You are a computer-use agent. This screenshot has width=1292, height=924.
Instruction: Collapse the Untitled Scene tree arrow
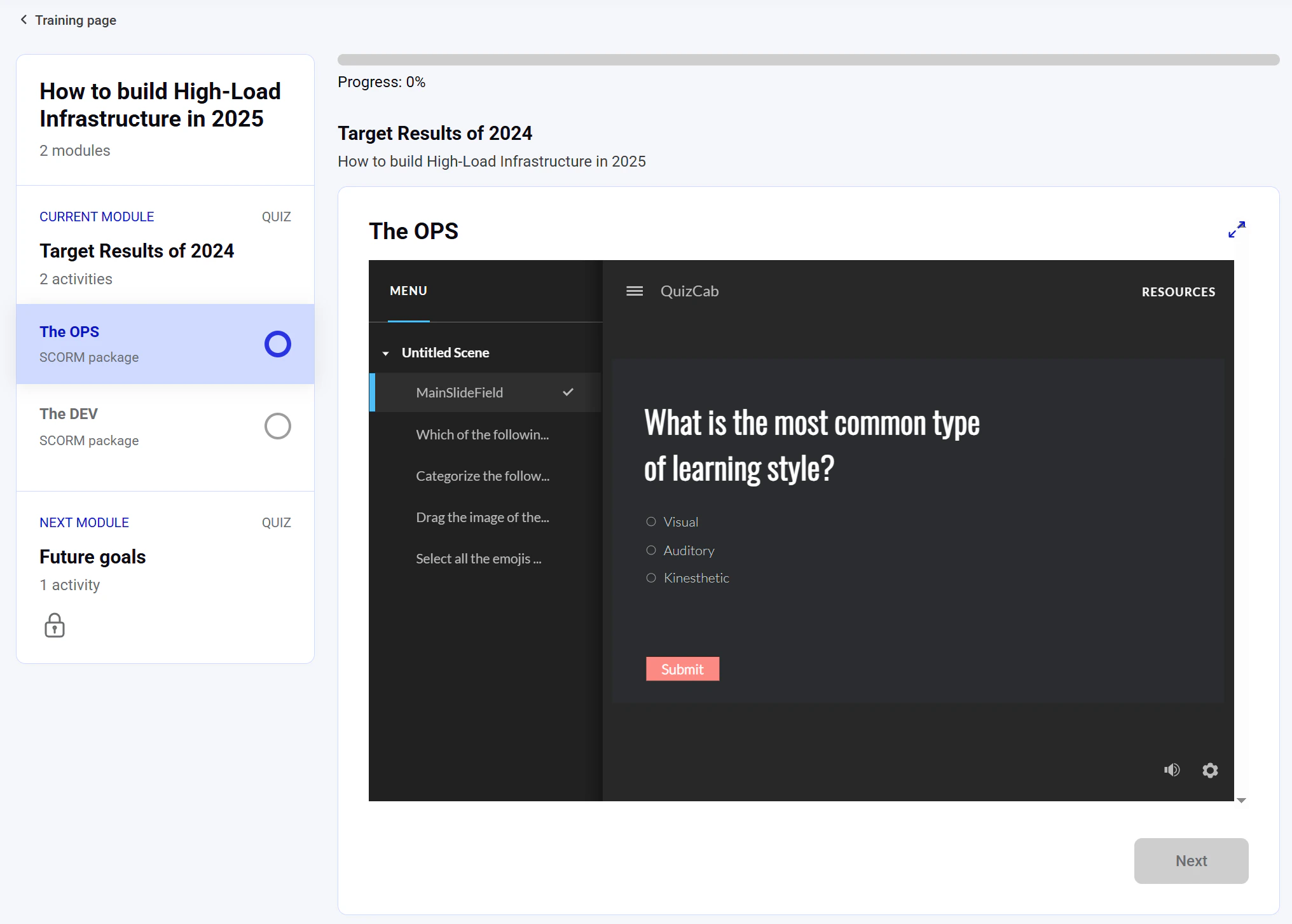point(385,353)
